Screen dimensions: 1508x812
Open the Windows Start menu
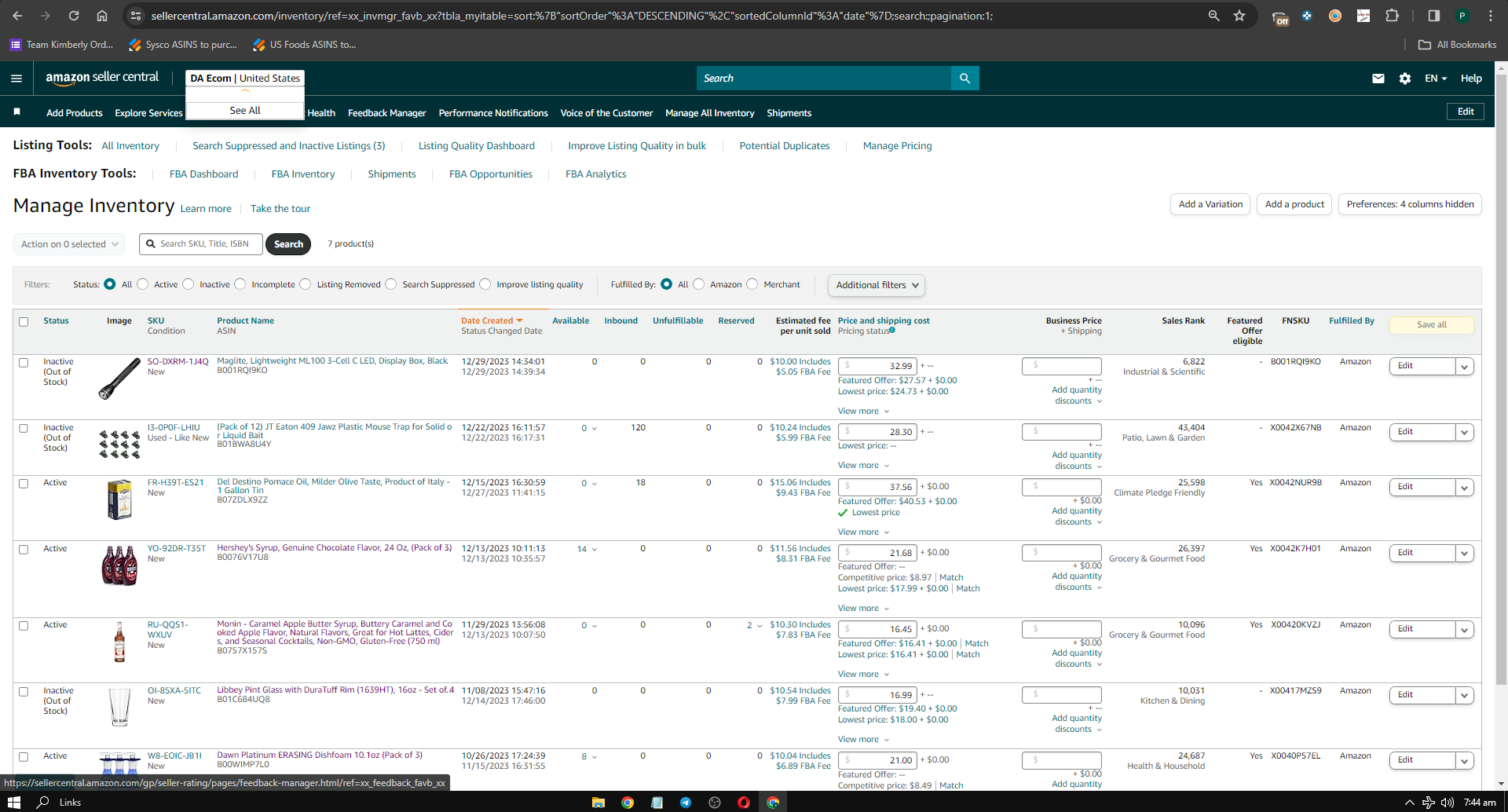(x=13, y=802)
